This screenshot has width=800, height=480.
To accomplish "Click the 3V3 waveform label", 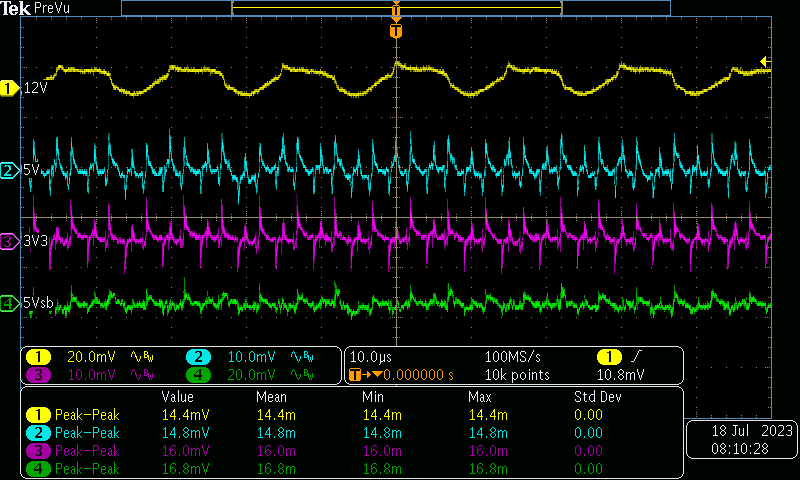I will [x=36, y=241].
